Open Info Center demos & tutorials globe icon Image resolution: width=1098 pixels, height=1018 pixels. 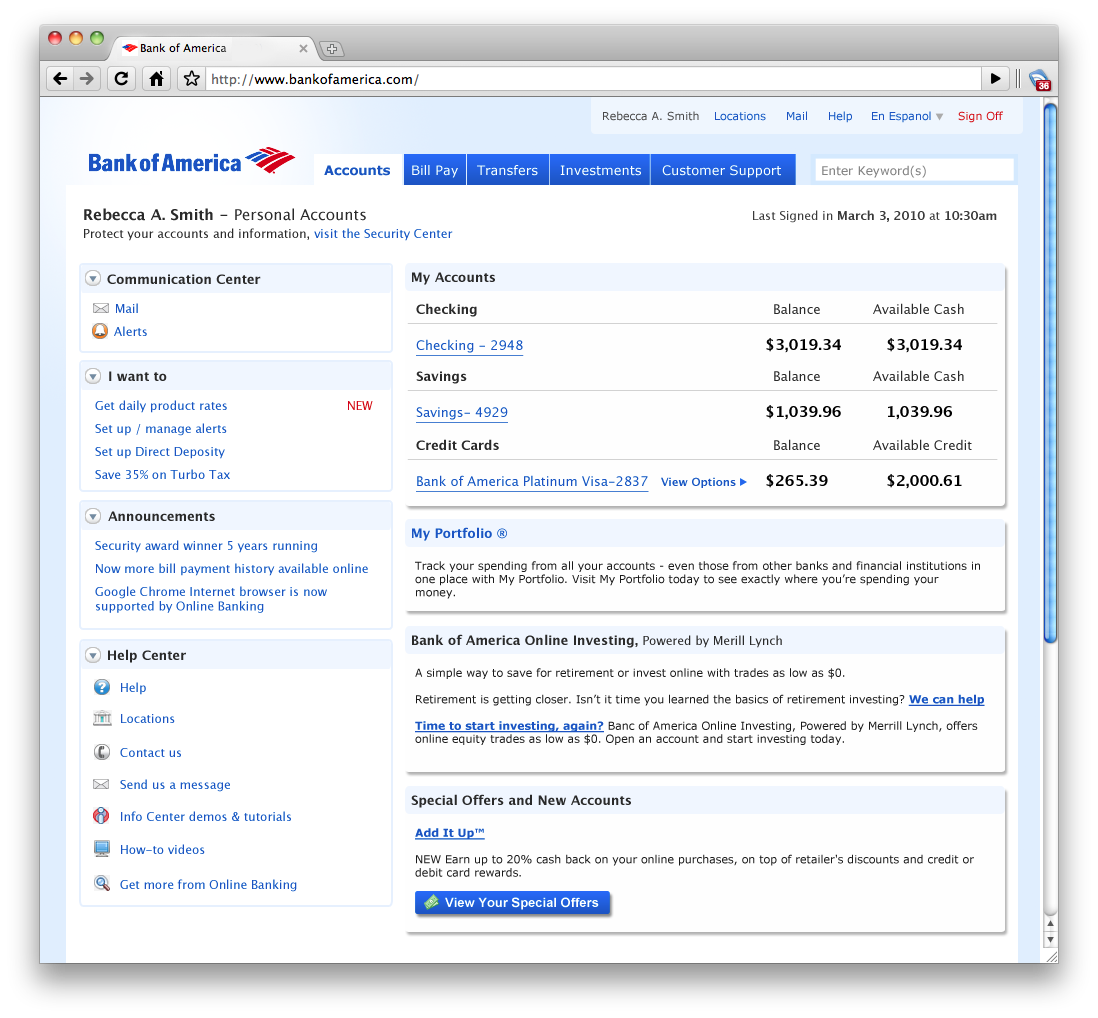(x=102, y=816)
